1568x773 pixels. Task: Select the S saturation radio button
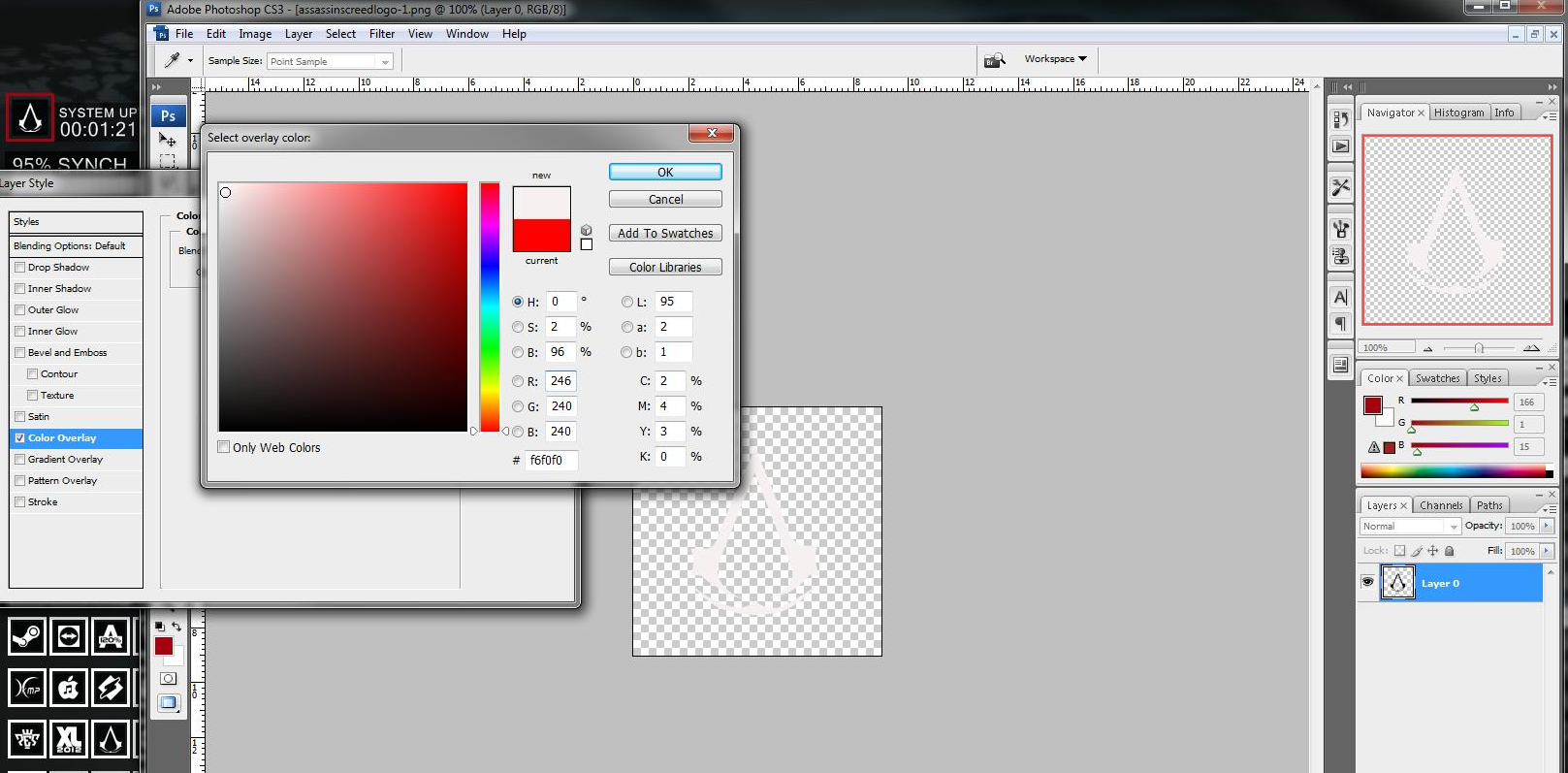click(517, 327)
